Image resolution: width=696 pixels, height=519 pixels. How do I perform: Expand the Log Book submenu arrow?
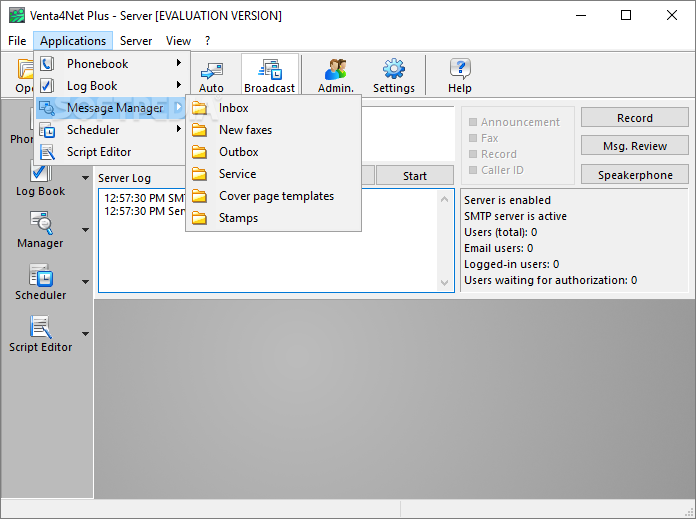178,84
